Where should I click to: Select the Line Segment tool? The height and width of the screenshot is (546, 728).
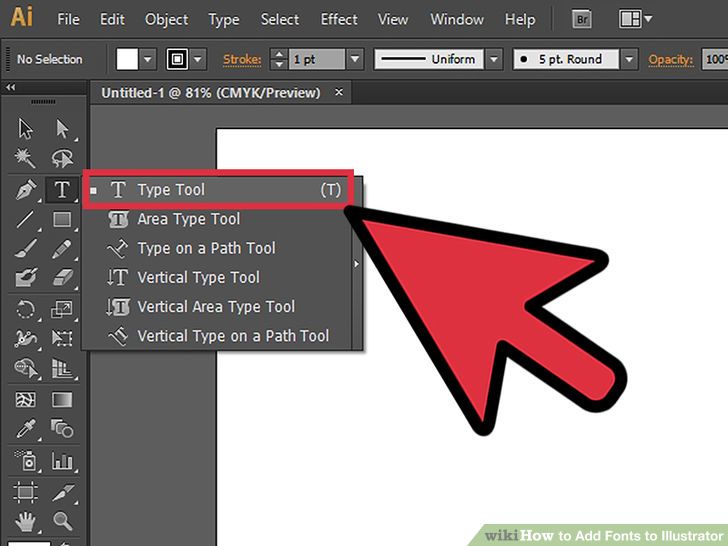[x=26, y=219]
